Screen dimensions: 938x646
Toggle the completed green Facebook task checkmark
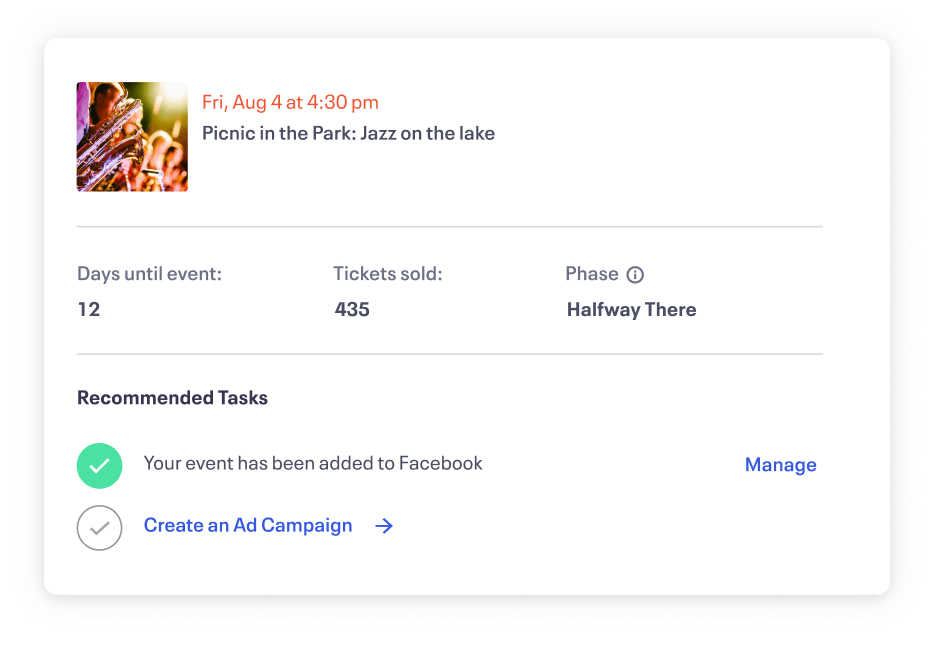99,465
